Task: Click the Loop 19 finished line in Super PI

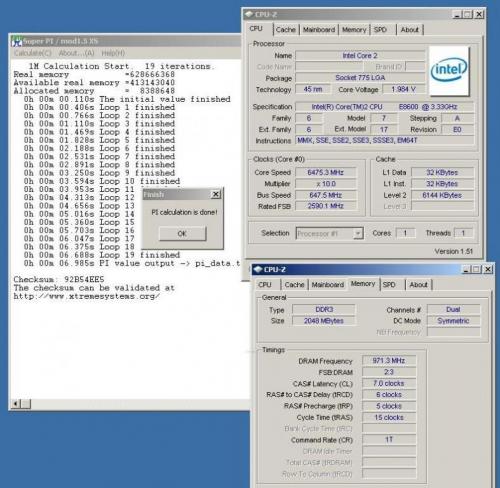Action: click(102, 255)
